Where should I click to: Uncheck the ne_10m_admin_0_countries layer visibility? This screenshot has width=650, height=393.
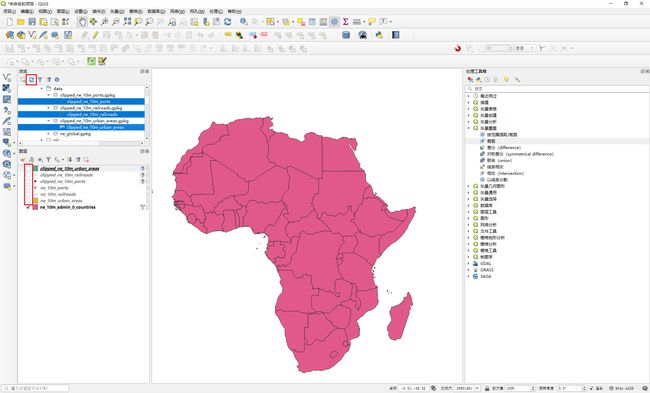[x=28, y=207]
